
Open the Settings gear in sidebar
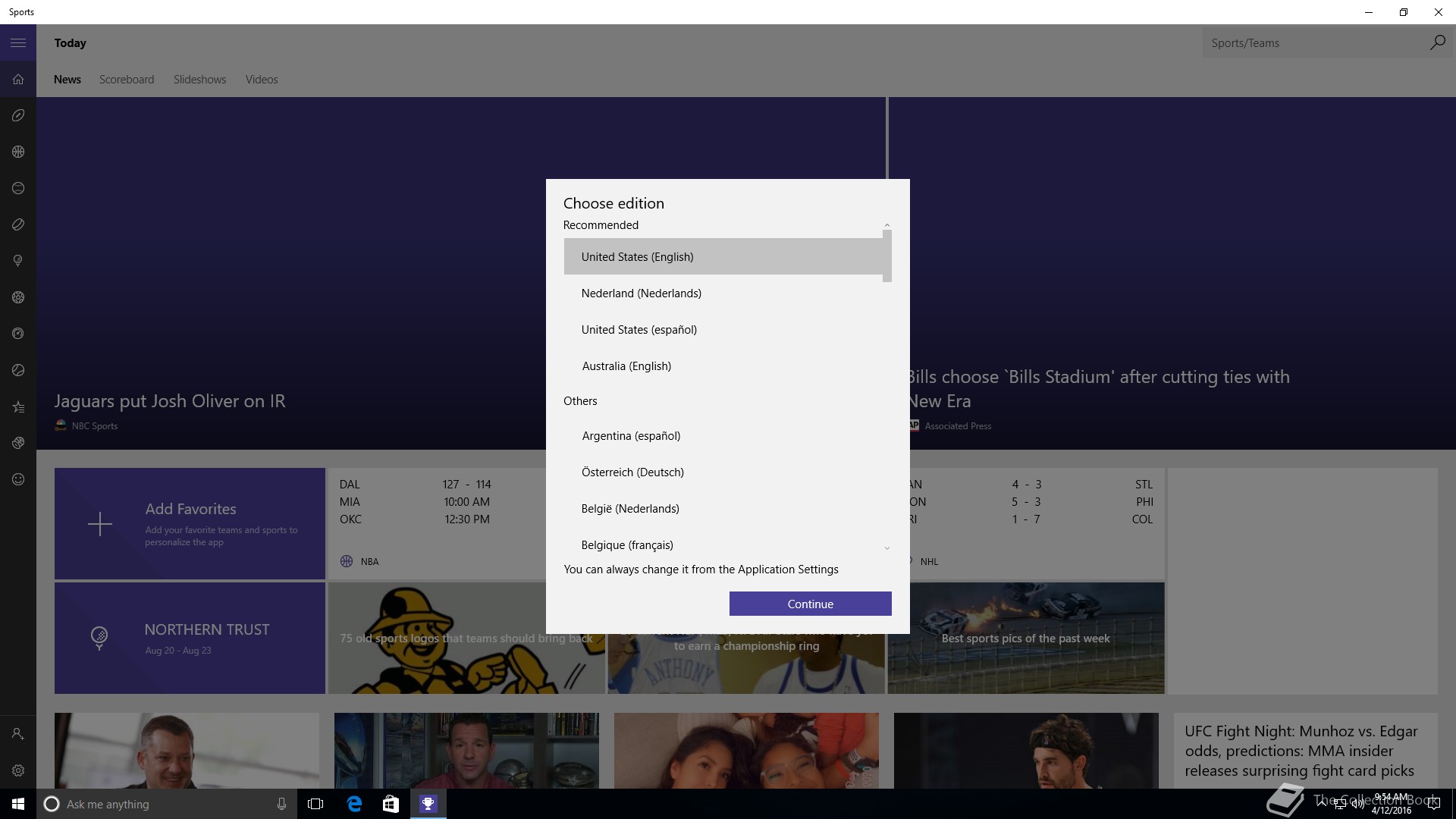(x=18, y=770)
